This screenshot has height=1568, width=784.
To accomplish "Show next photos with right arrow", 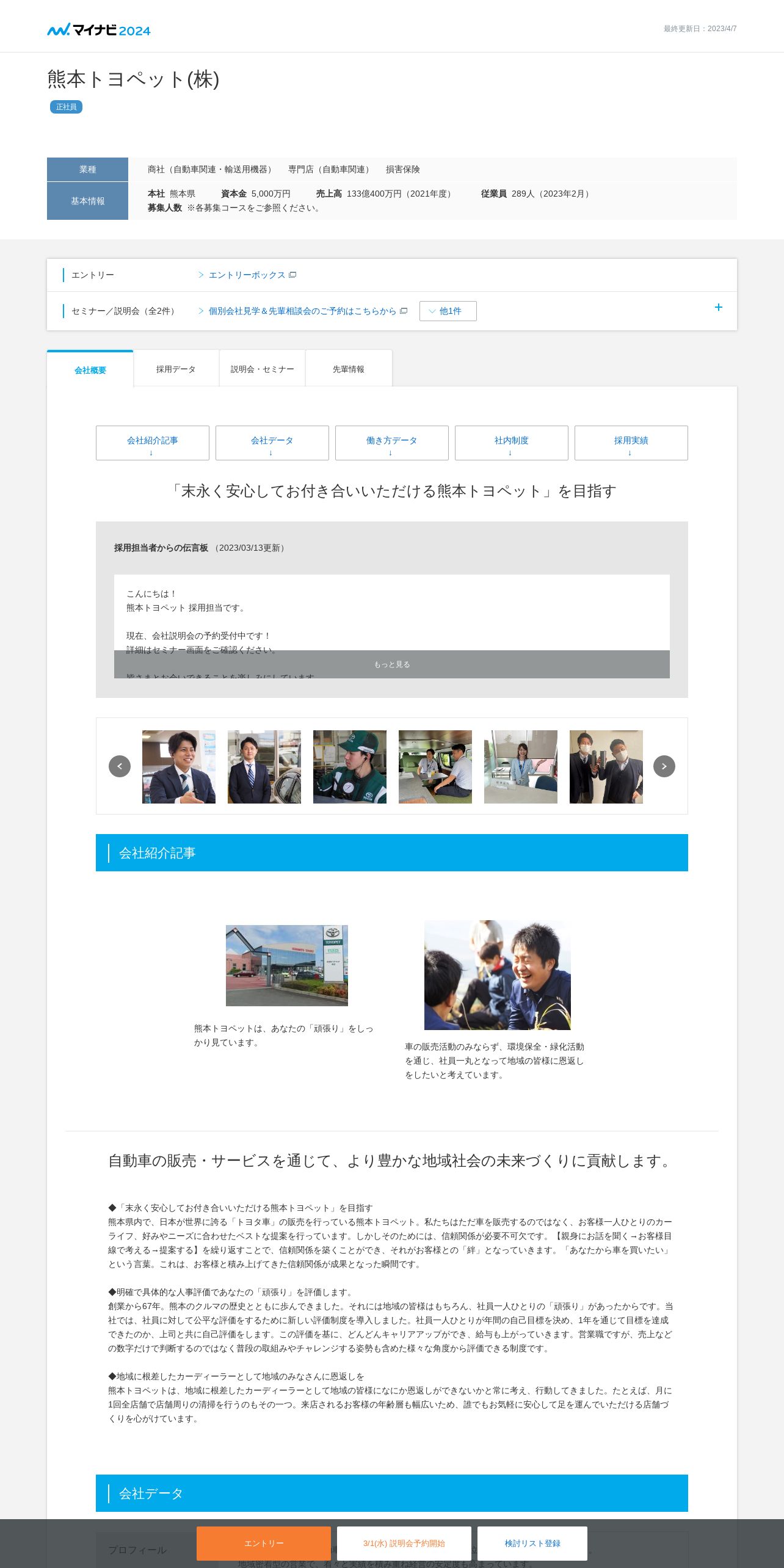I will click(664, 766).
